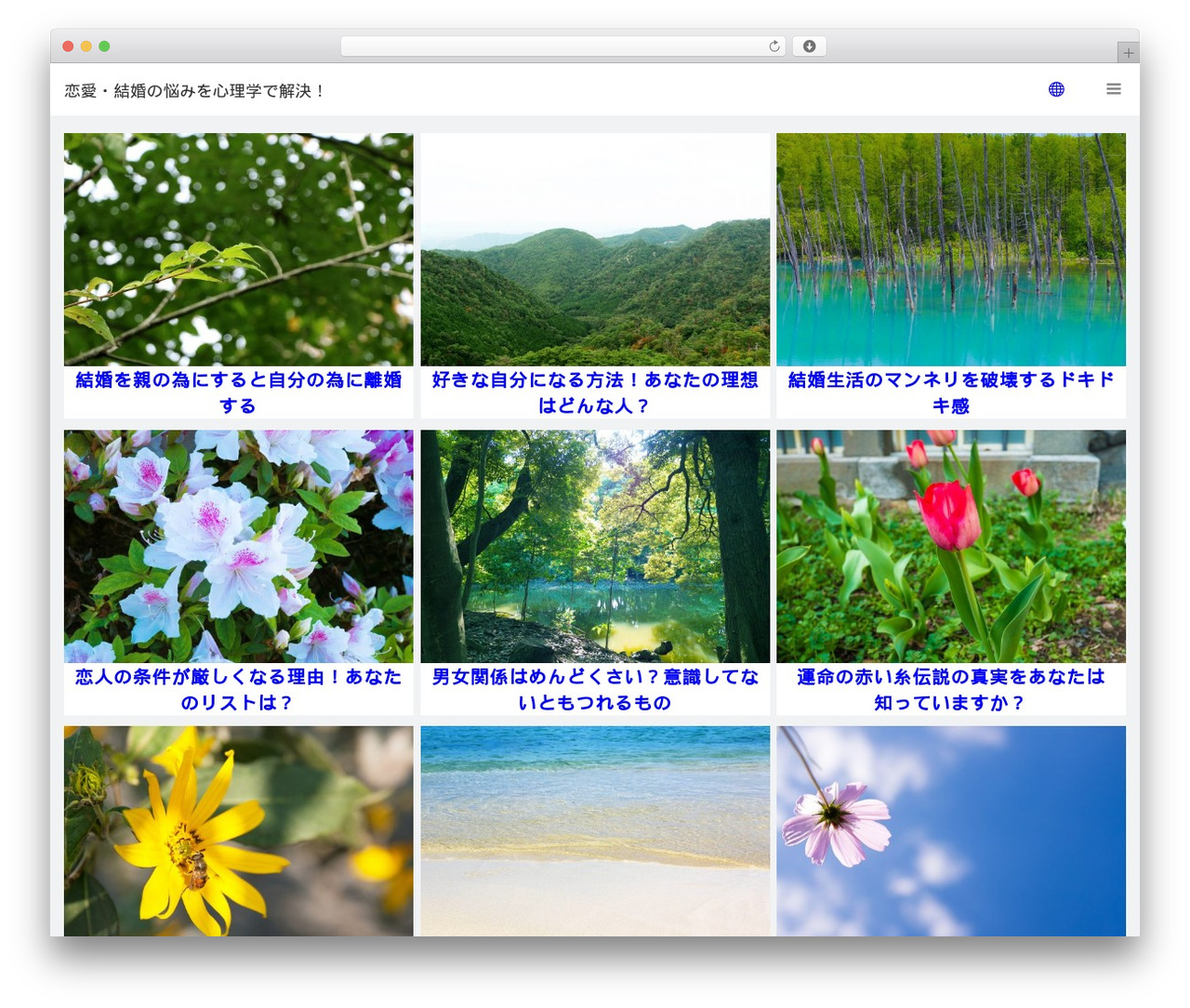Click the green leaves branch thumbnail

point(238,249)
